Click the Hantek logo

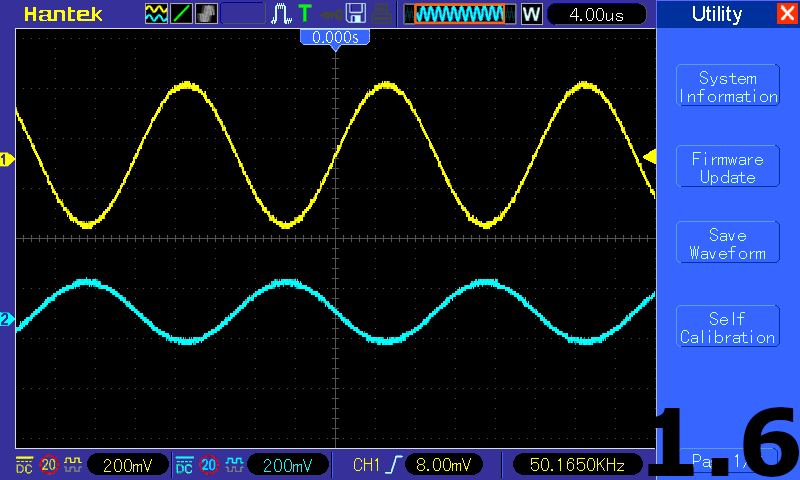[63, 14]
